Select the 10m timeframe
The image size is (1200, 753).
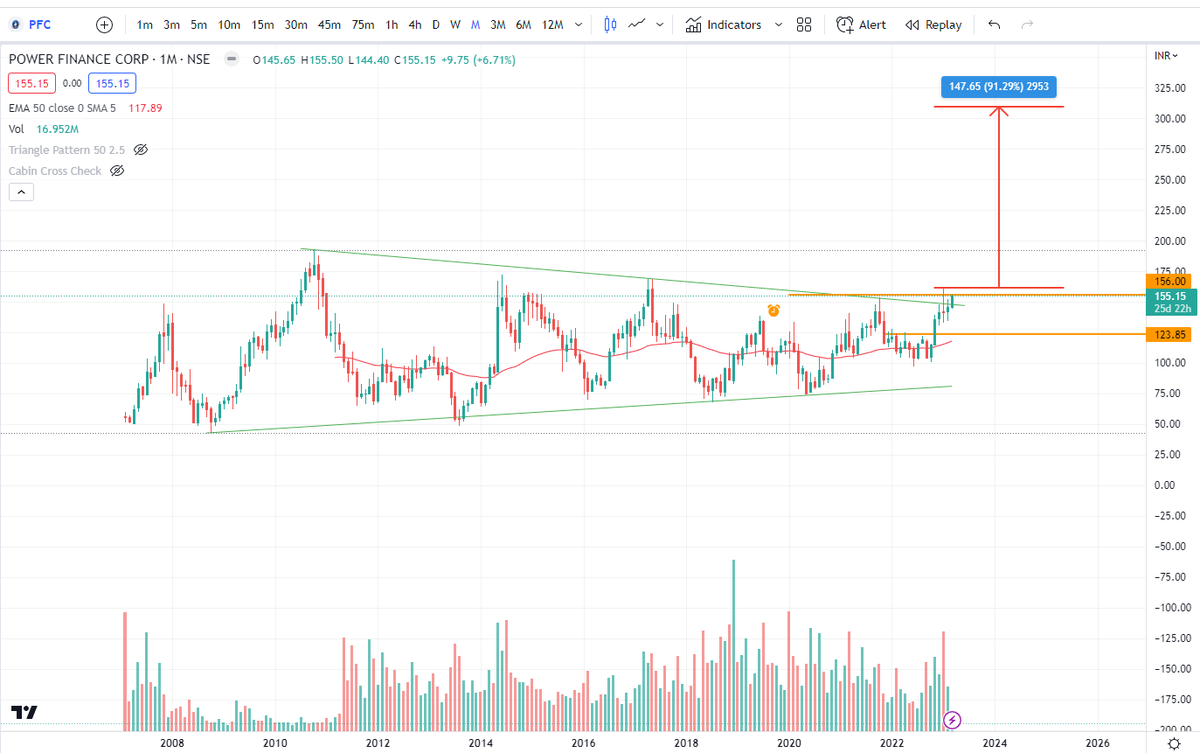(x=229, y=24)
